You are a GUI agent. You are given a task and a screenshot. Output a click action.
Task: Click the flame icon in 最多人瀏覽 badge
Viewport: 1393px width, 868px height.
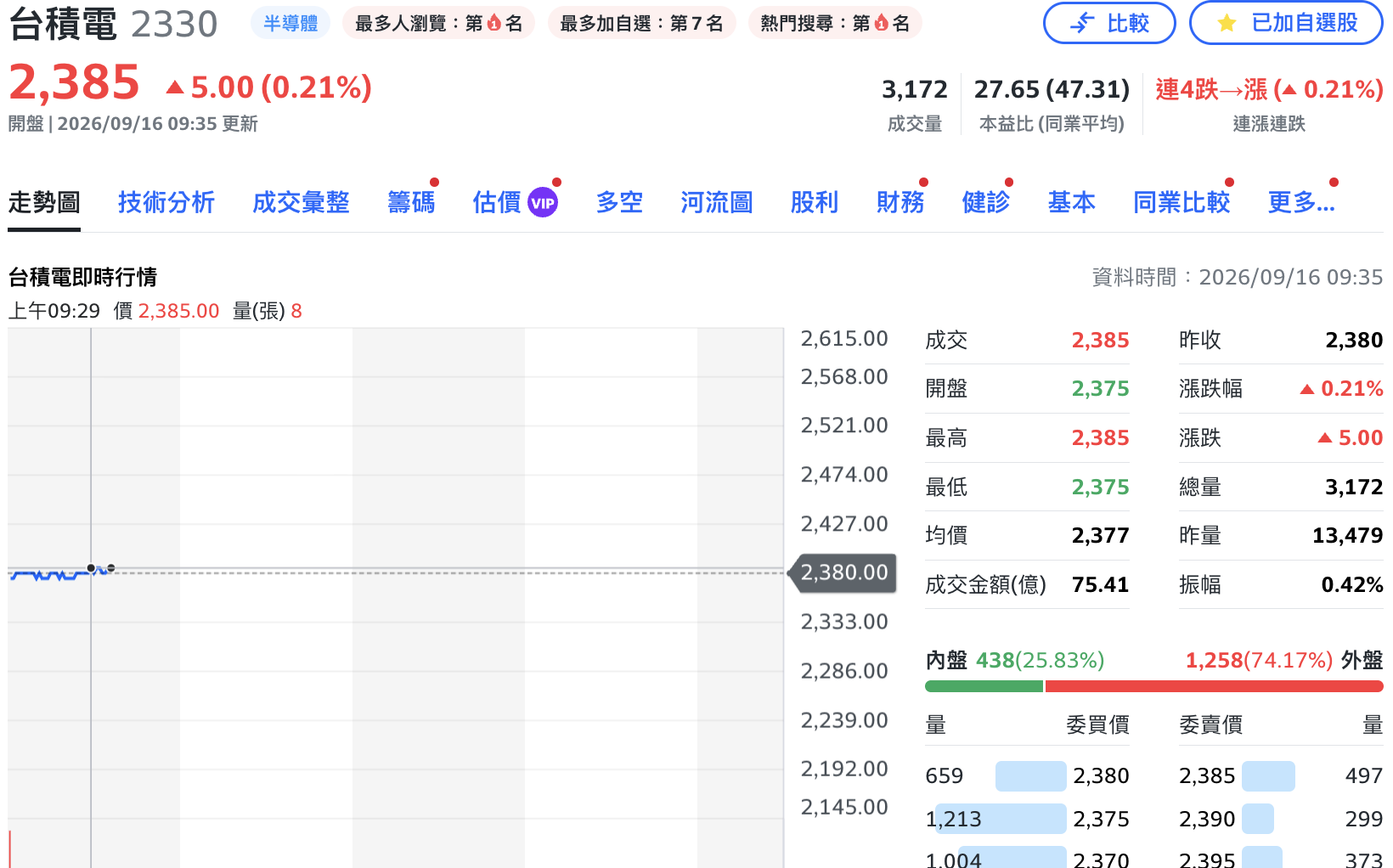click(x=494, y=24)
